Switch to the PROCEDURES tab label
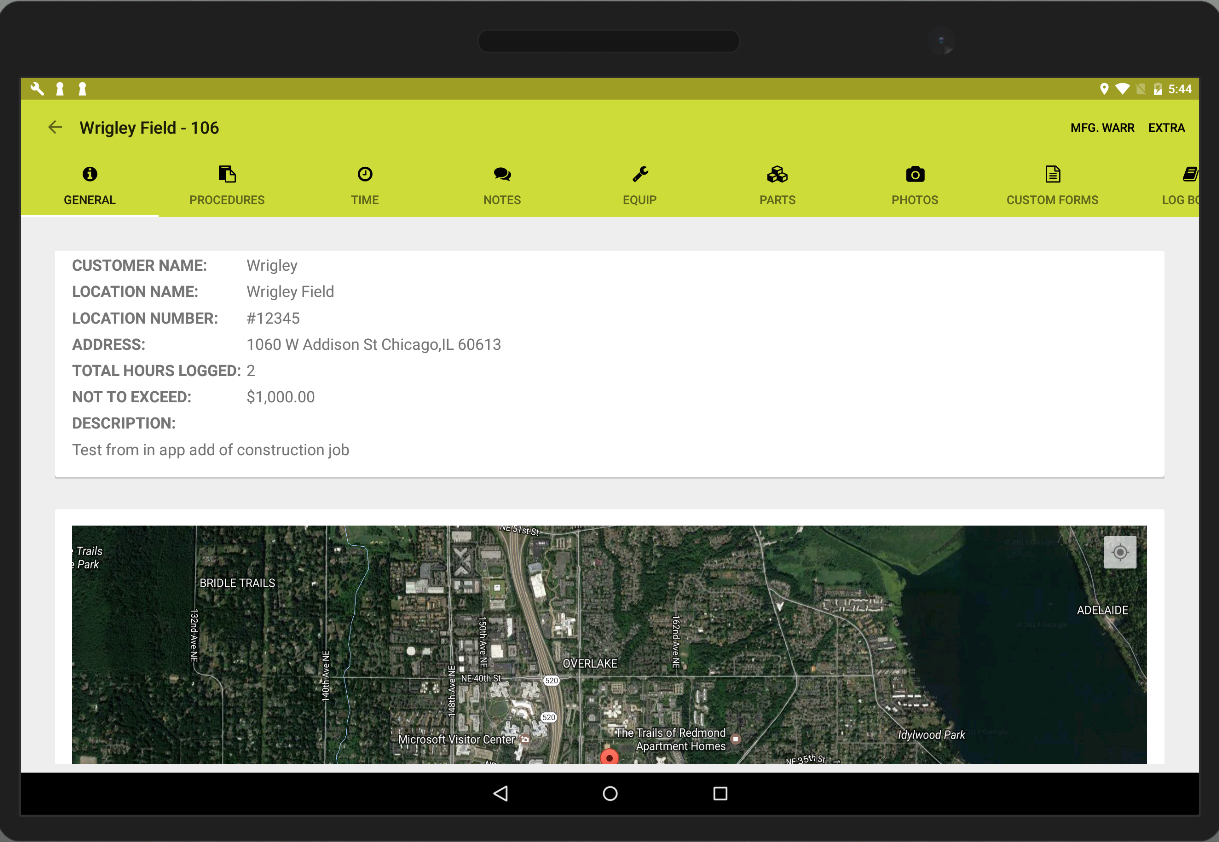 click(227, 200)
